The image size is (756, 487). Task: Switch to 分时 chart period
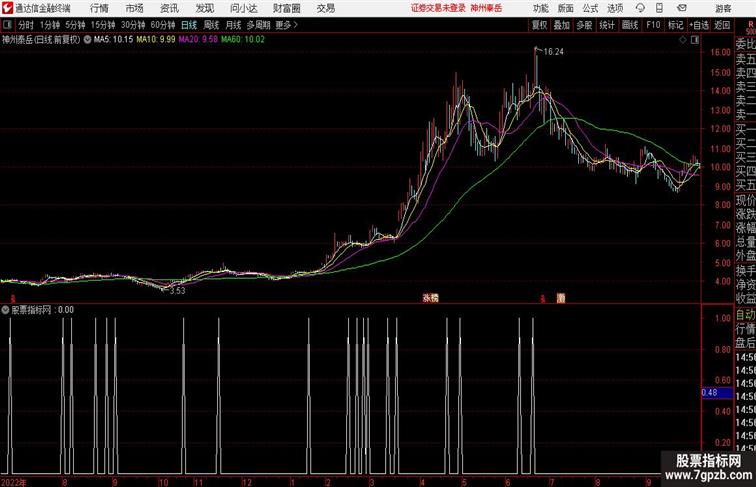point(26,25)
